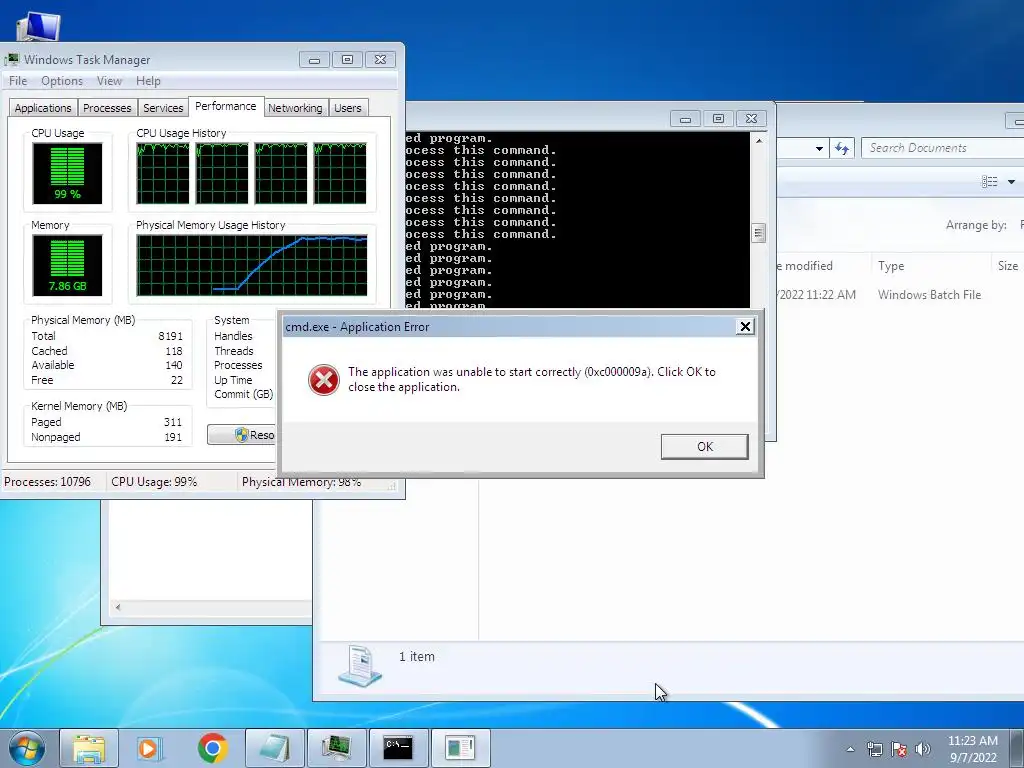Open Action Center flag icon

point(899,749)
